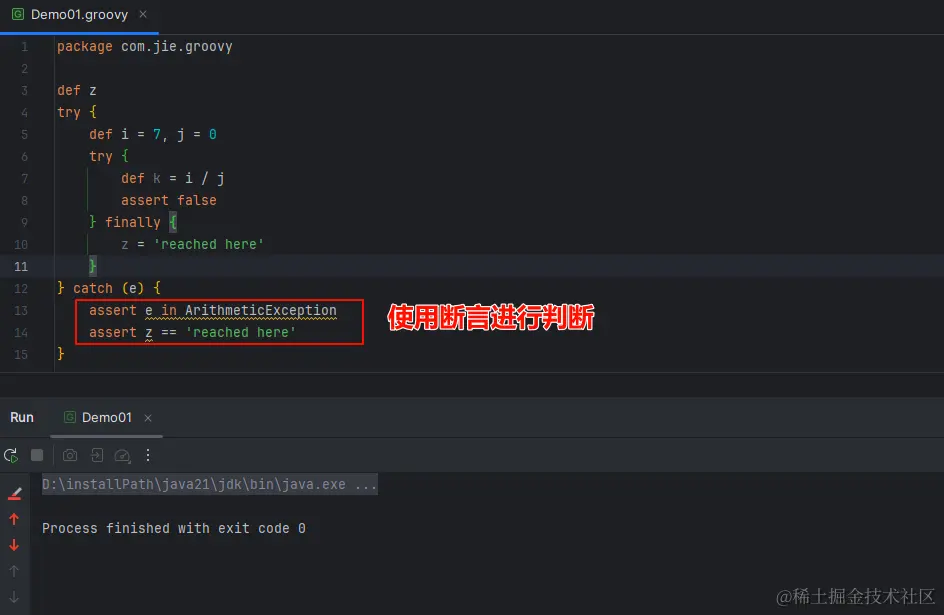Click 'Process finished with exit code 0' output

coord(174,528)
